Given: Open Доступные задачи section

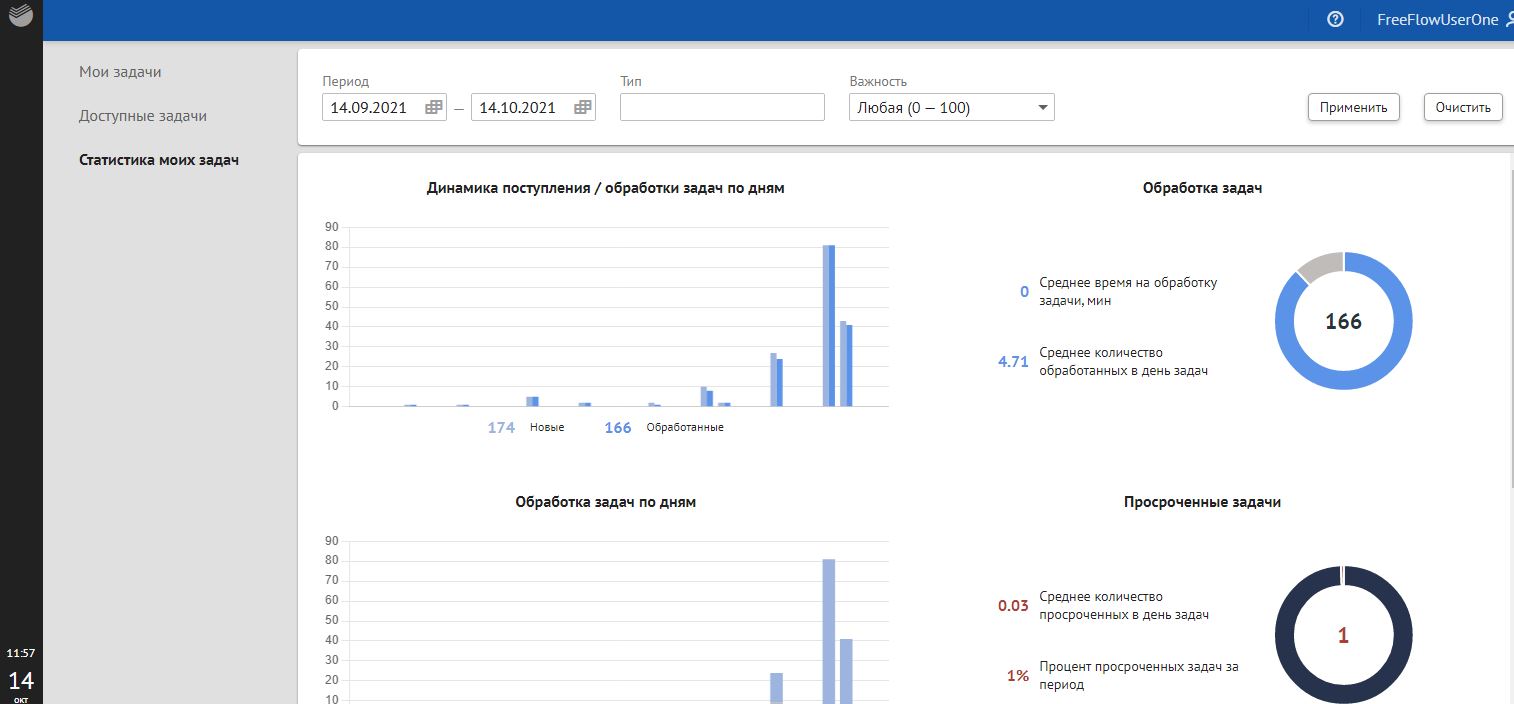Looking at the screenshot, I should point(143,116).
